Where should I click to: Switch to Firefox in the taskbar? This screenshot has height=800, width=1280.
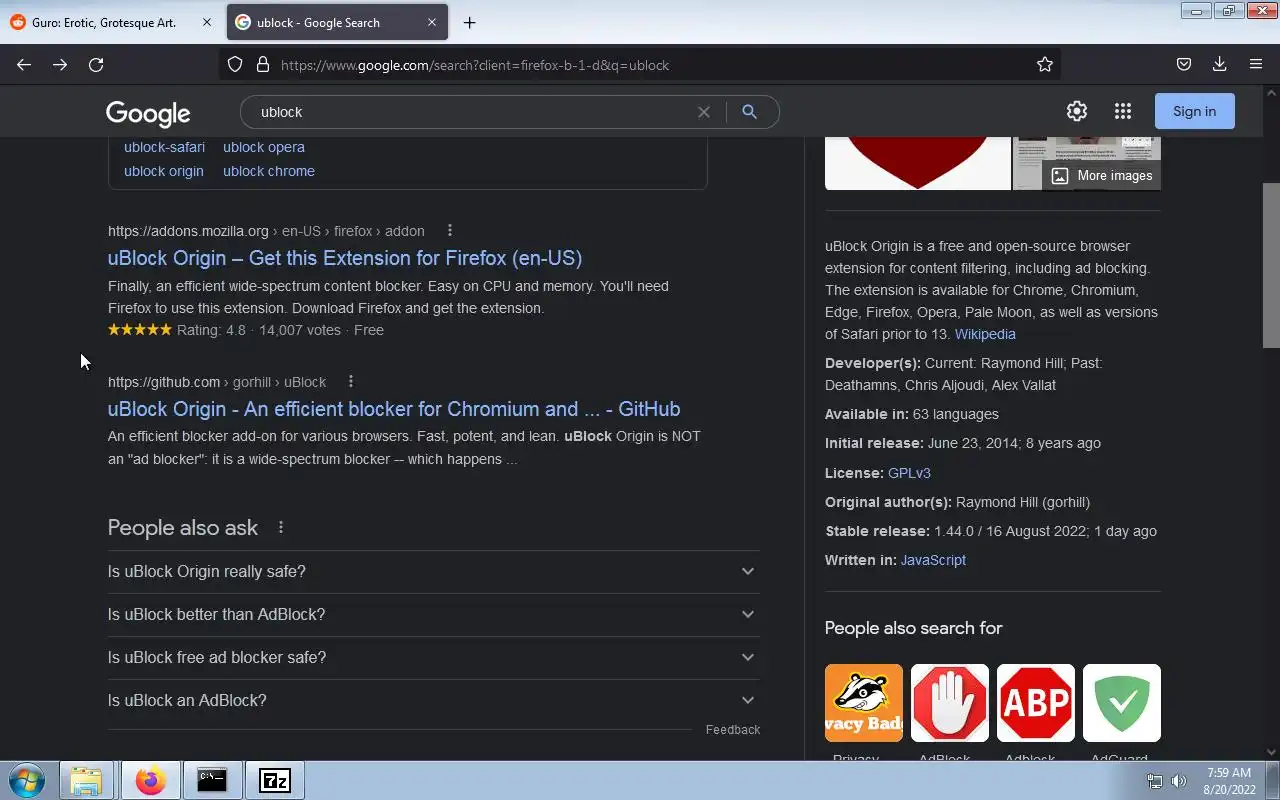point(150,780)
